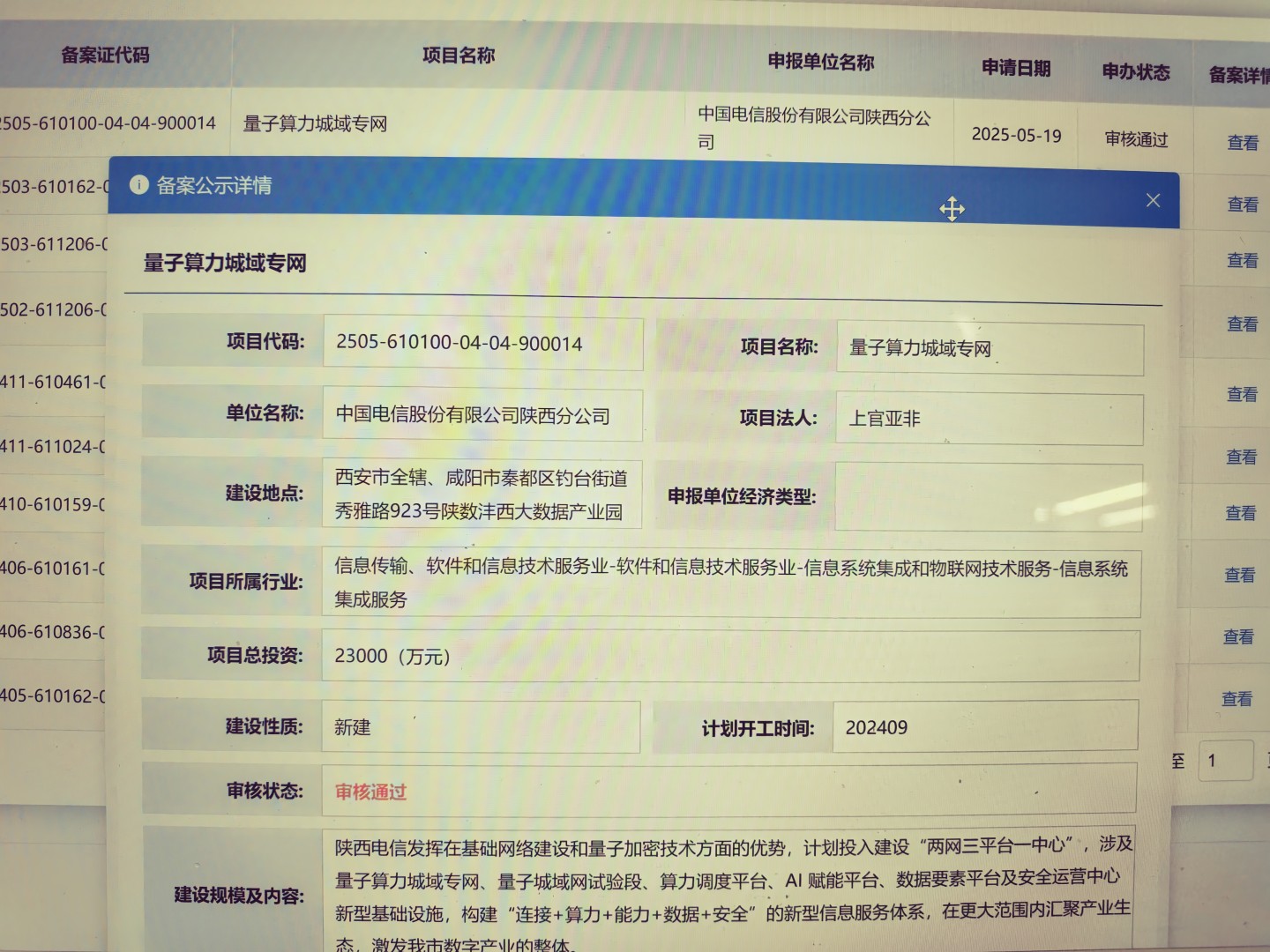This screenshot has width=1270, height=952.
Task: Click the 单位名称 field value
Action: coord(482,414)
